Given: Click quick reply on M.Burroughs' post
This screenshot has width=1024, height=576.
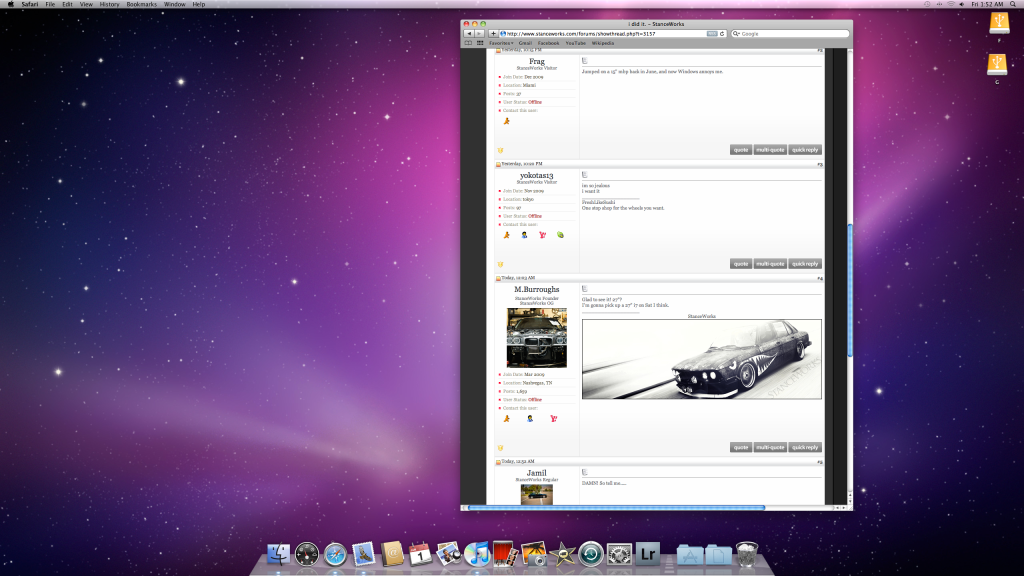Looking at the screenshot, I should pyautogui.click(x=805, y=447).
